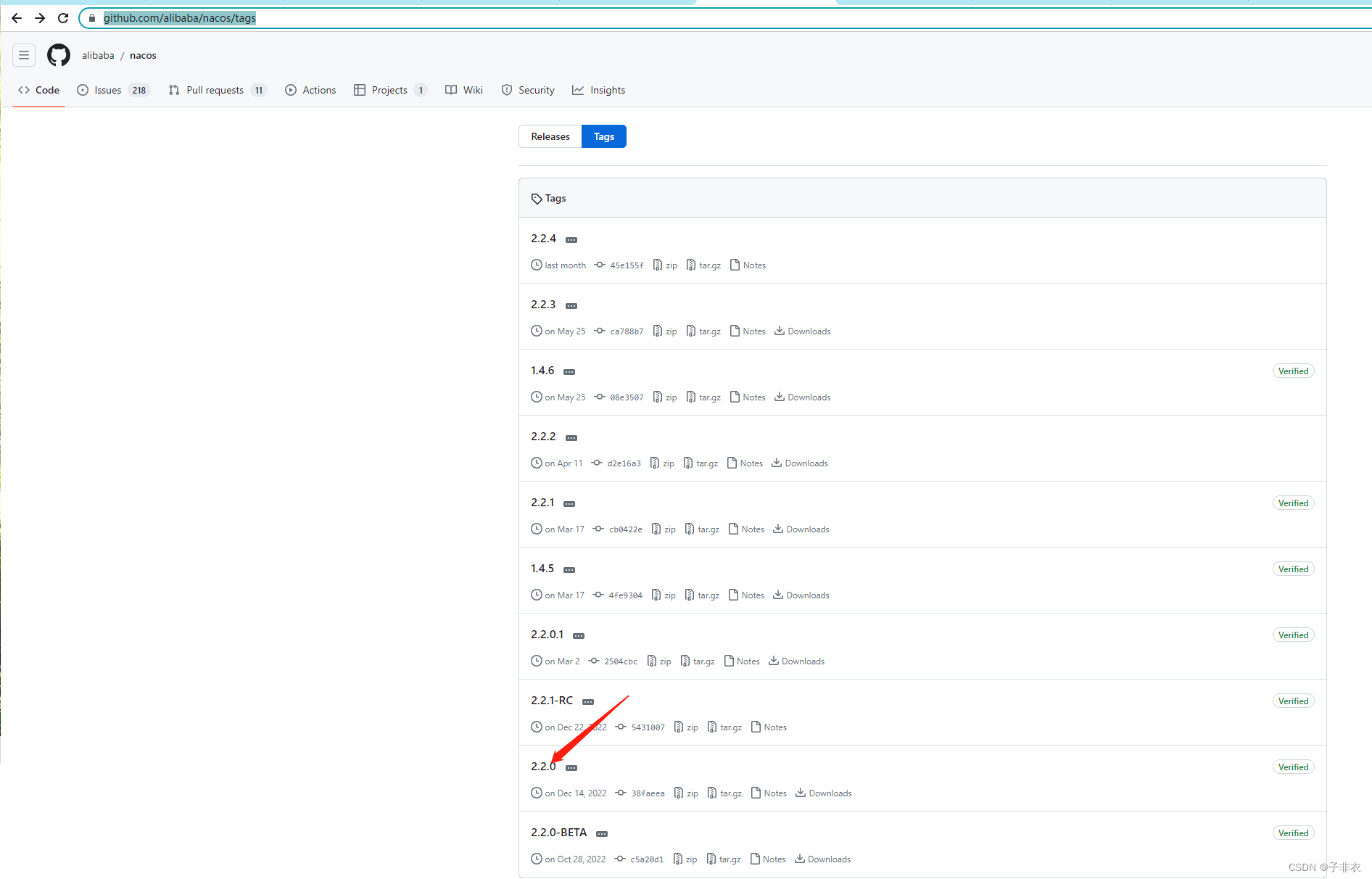Click Verified badge on tag 2.2.0-BETA
Viewport: 1372px width, 879px height.
tap(1293, 833)
